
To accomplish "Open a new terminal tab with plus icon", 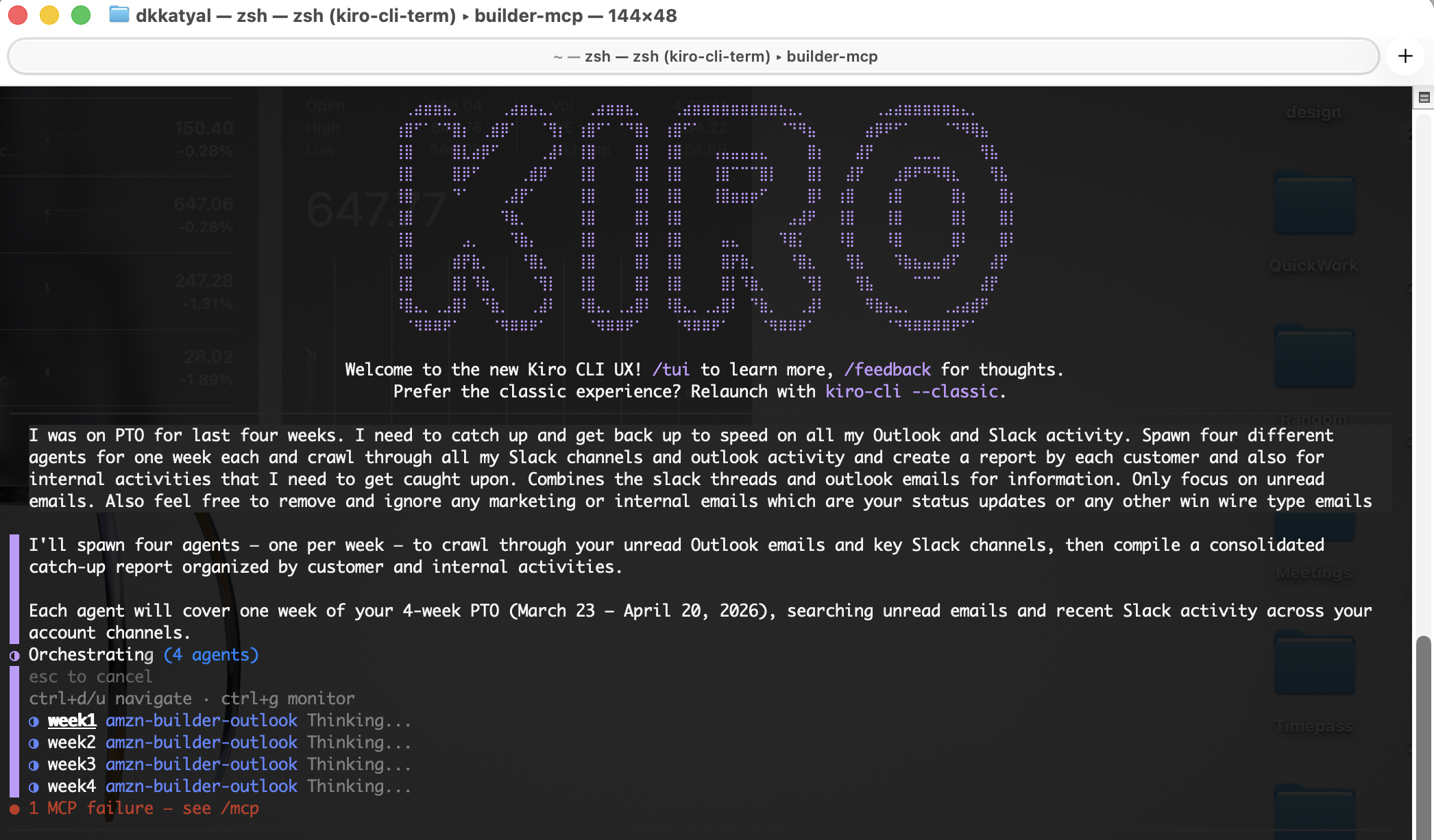I will click(x=1405, y=55).
